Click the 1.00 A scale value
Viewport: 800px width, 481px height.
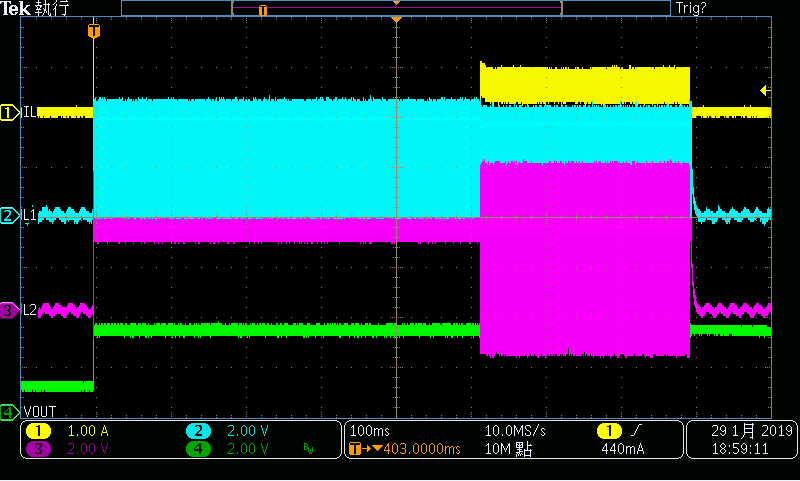tap(88, 432)
